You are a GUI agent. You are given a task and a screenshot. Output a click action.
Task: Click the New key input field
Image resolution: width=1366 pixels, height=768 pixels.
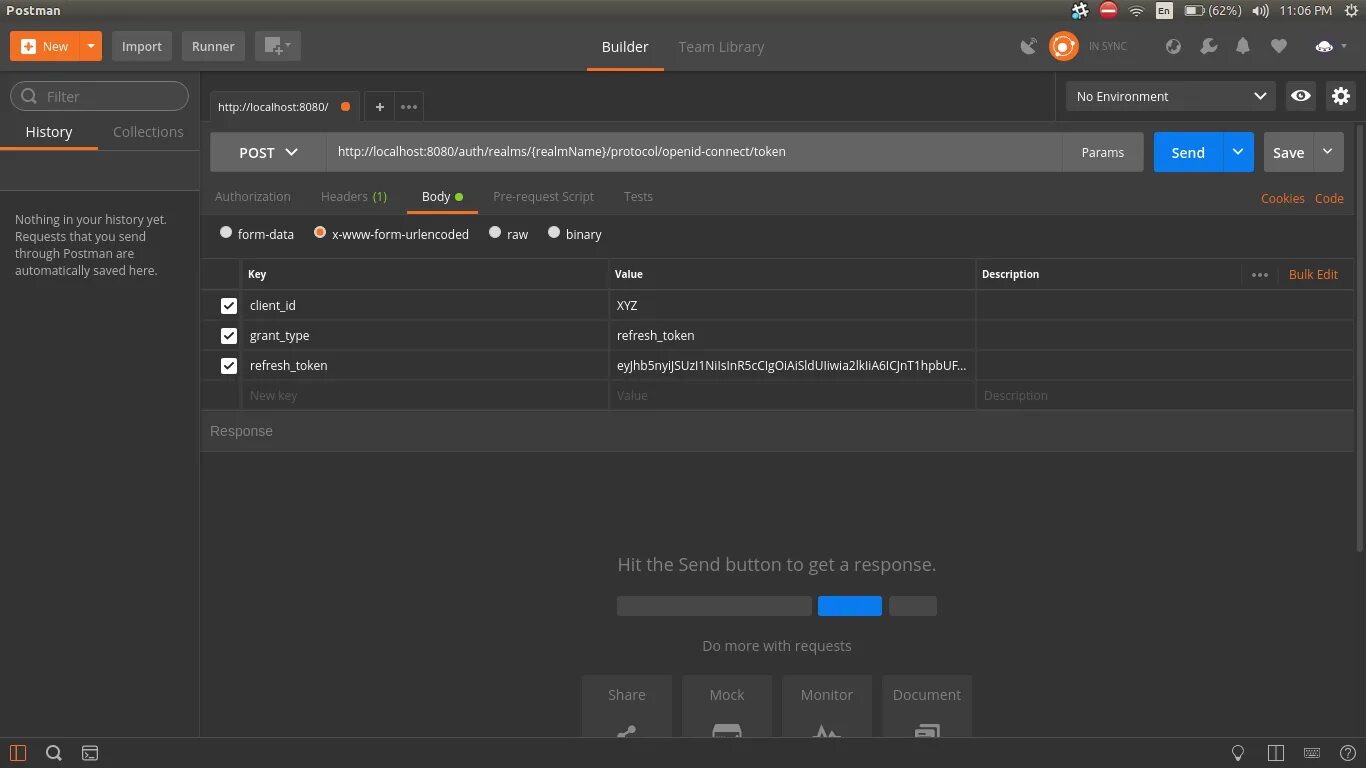click(x=425, y=395)
